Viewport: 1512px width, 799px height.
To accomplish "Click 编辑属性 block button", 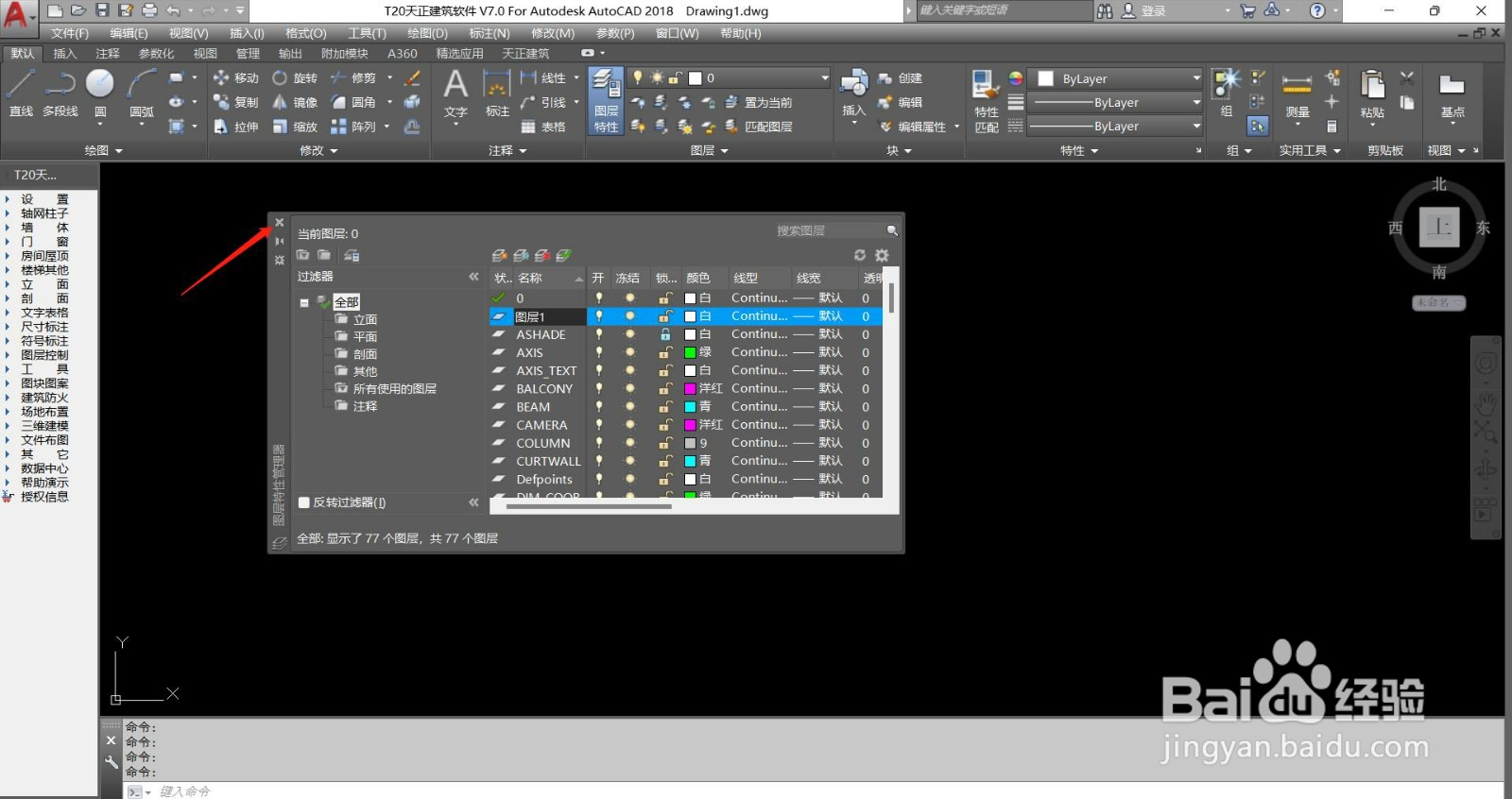I will click(913, 127).
